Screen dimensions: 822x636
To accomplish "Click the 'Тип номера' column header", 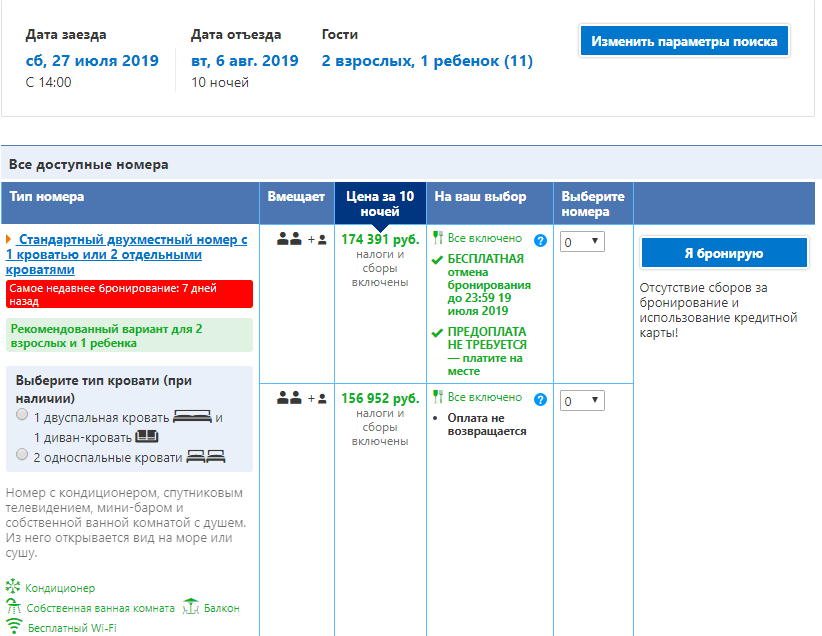I will (x=47, y=197).
